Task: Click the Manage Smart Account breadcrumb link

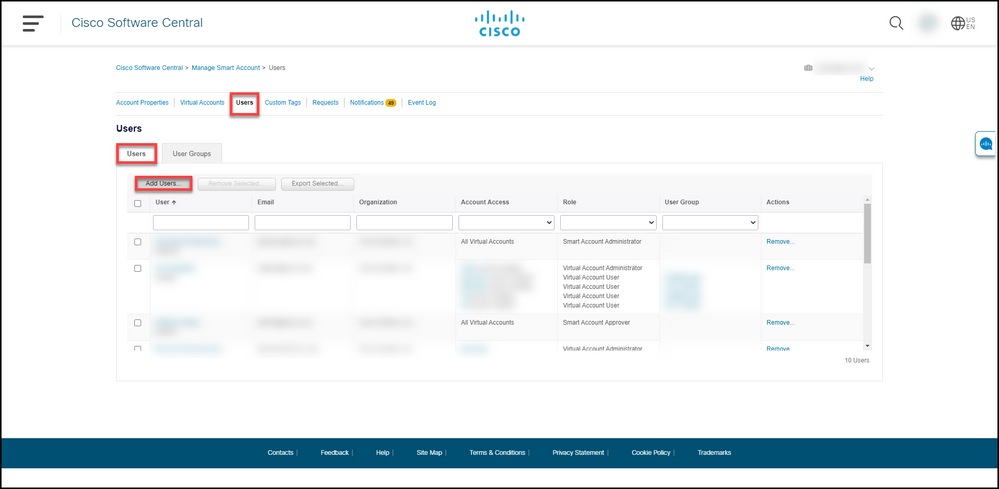Action: coord(226,67)
